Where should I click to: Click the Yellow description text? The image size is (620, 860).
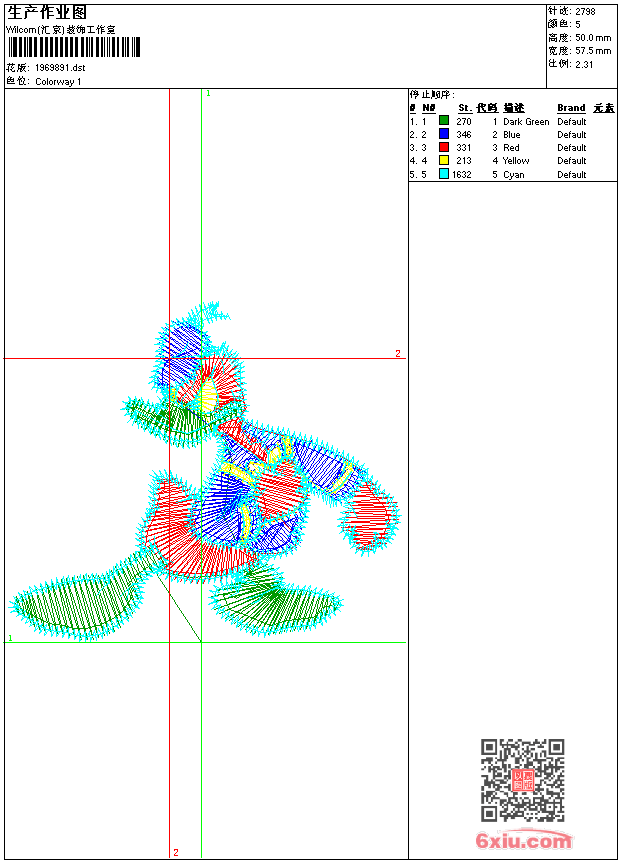[x=516, y=161]
